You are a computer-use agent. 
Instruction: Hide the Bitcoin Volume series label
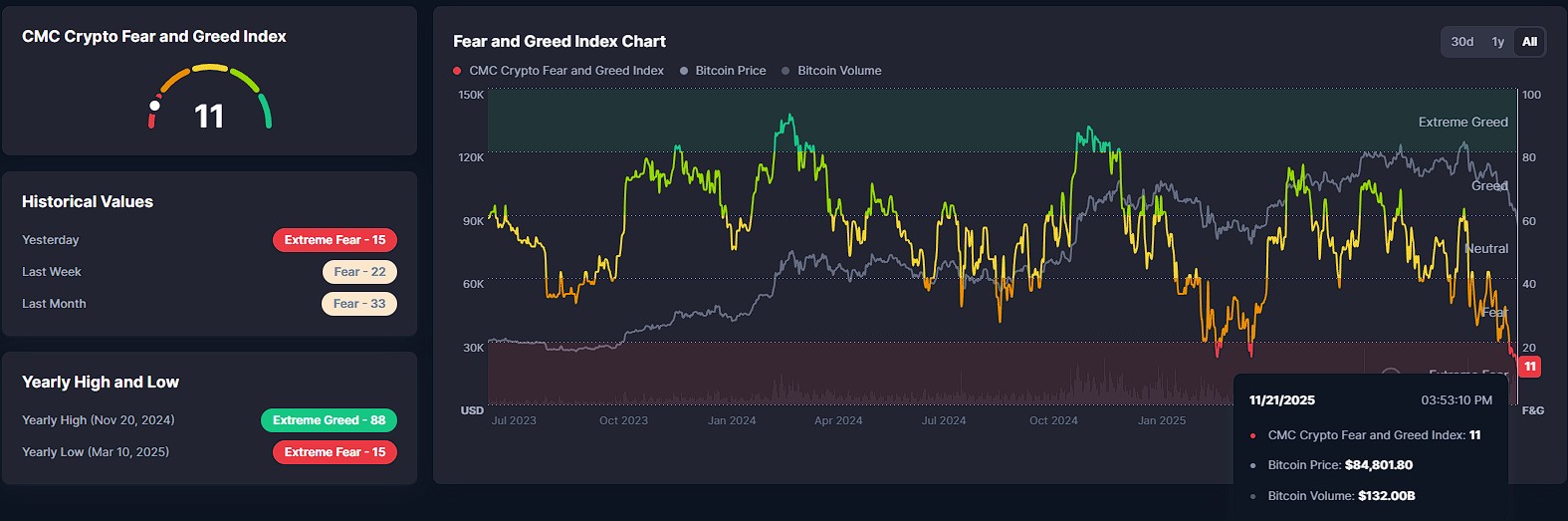pyautogui.click(x=838, y=71)
